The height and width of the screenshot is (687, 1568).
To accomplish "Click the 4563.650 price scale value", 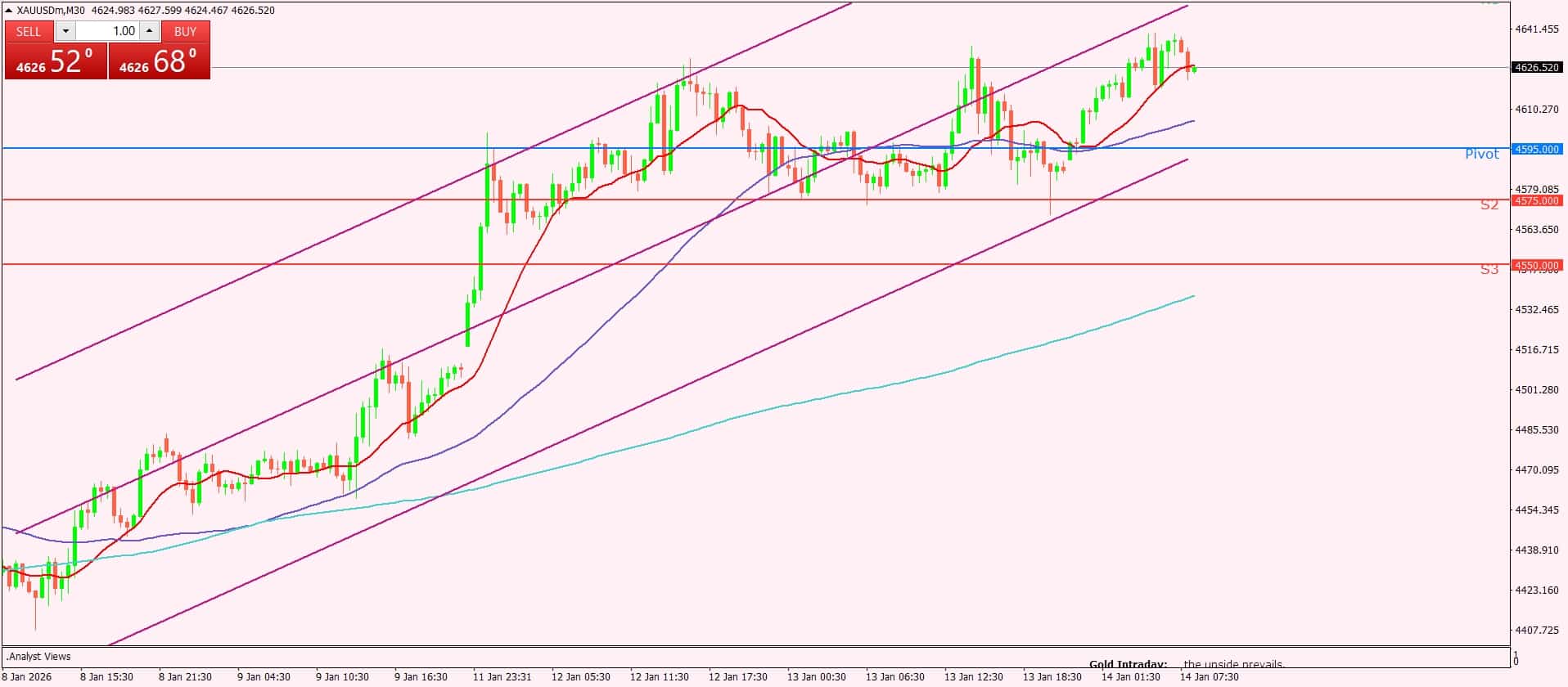I will pos(1537,229).
